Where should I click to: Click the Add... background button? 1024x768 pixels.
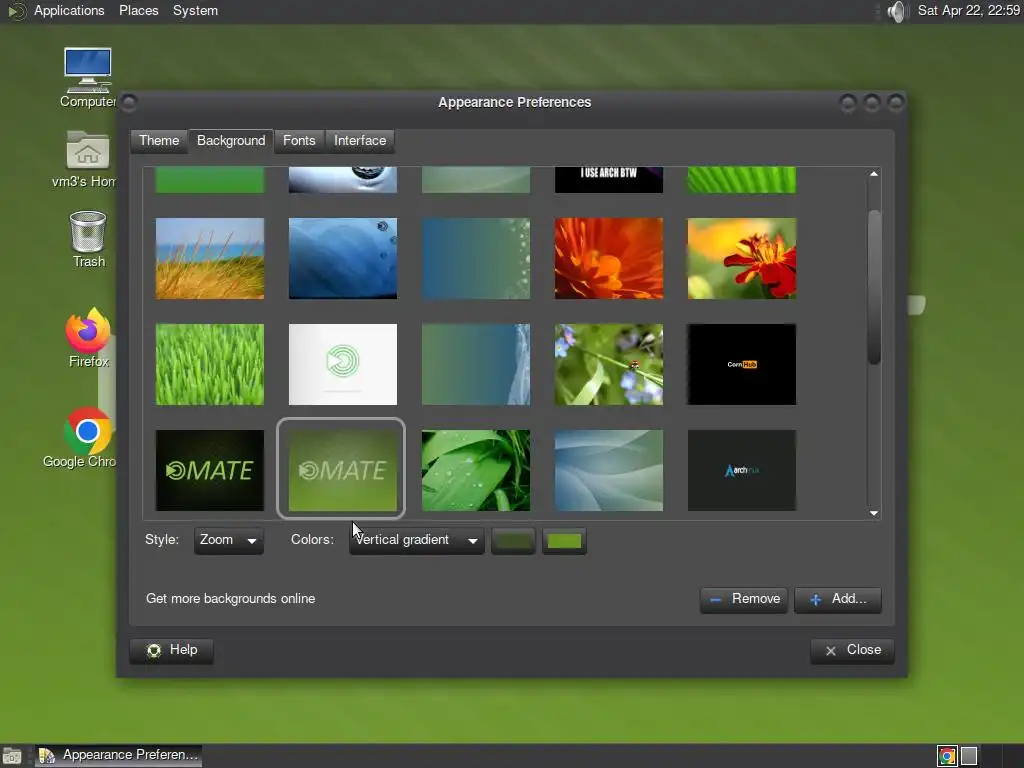tap(838, 600)
